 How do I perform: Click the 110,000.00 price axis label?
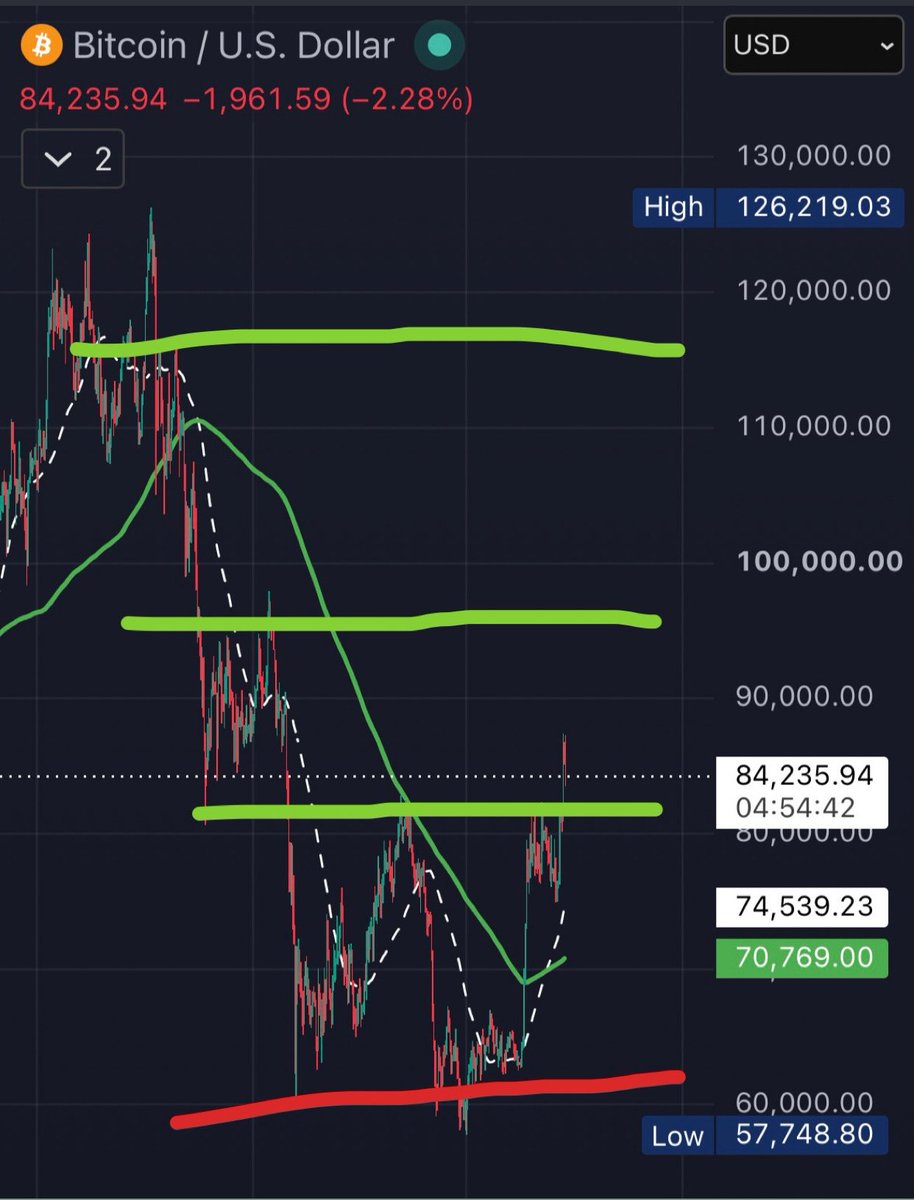(813, 425)
